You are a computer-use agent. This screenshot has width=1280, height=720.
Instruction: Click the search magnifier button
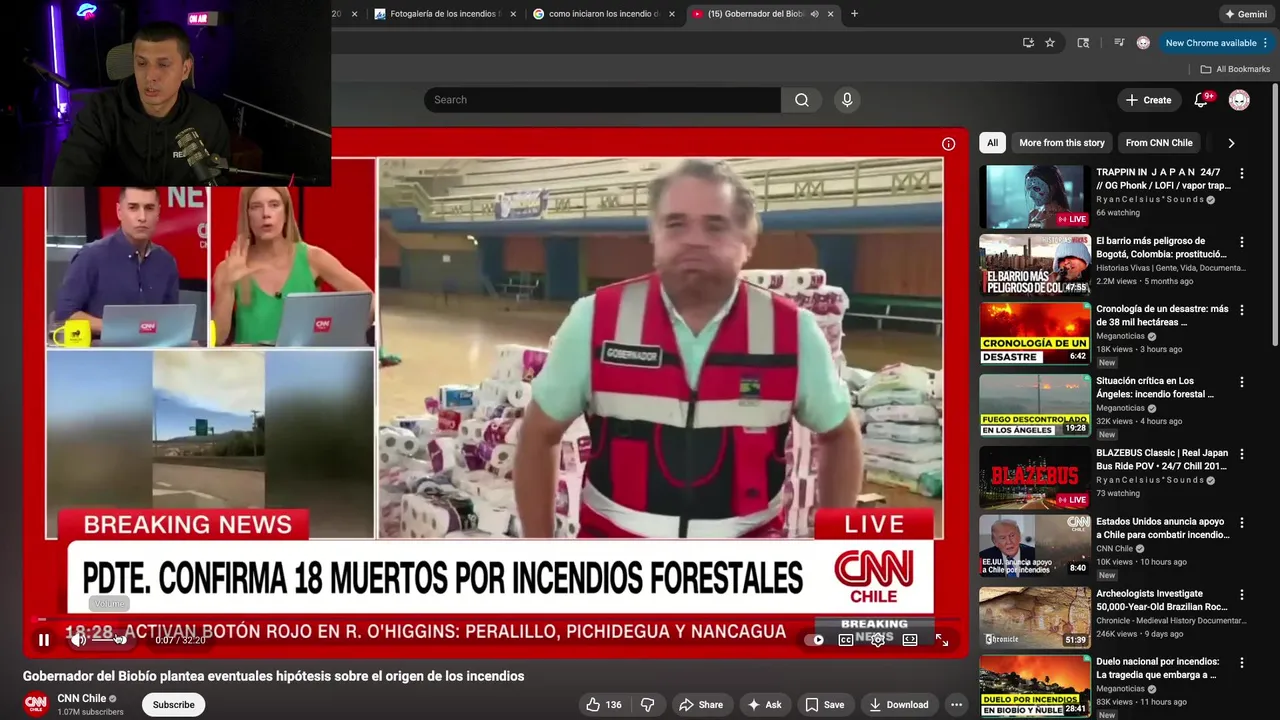[802, 100]
